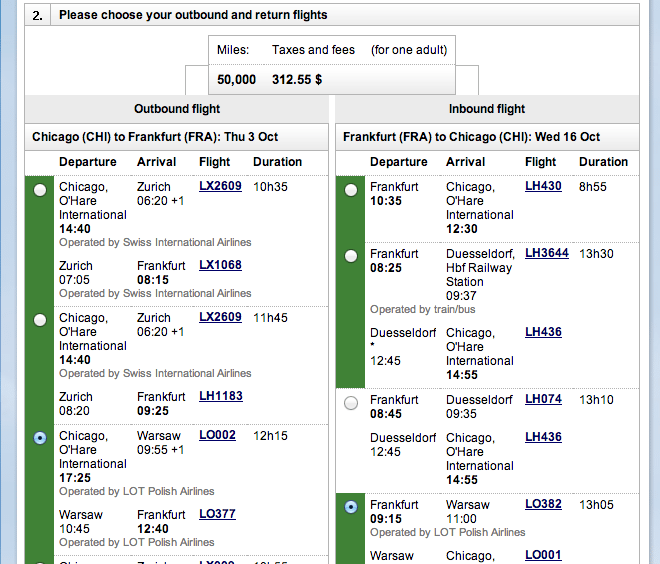
Task: Open the LH3644 flight link
Action: pos(547,253)
